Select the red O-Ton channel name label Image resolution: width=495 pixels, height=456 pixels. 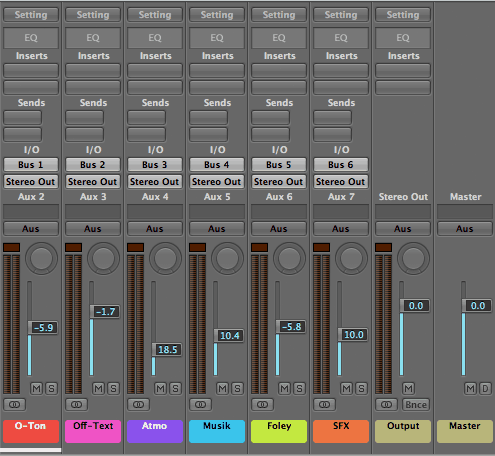tap(31, 431)
